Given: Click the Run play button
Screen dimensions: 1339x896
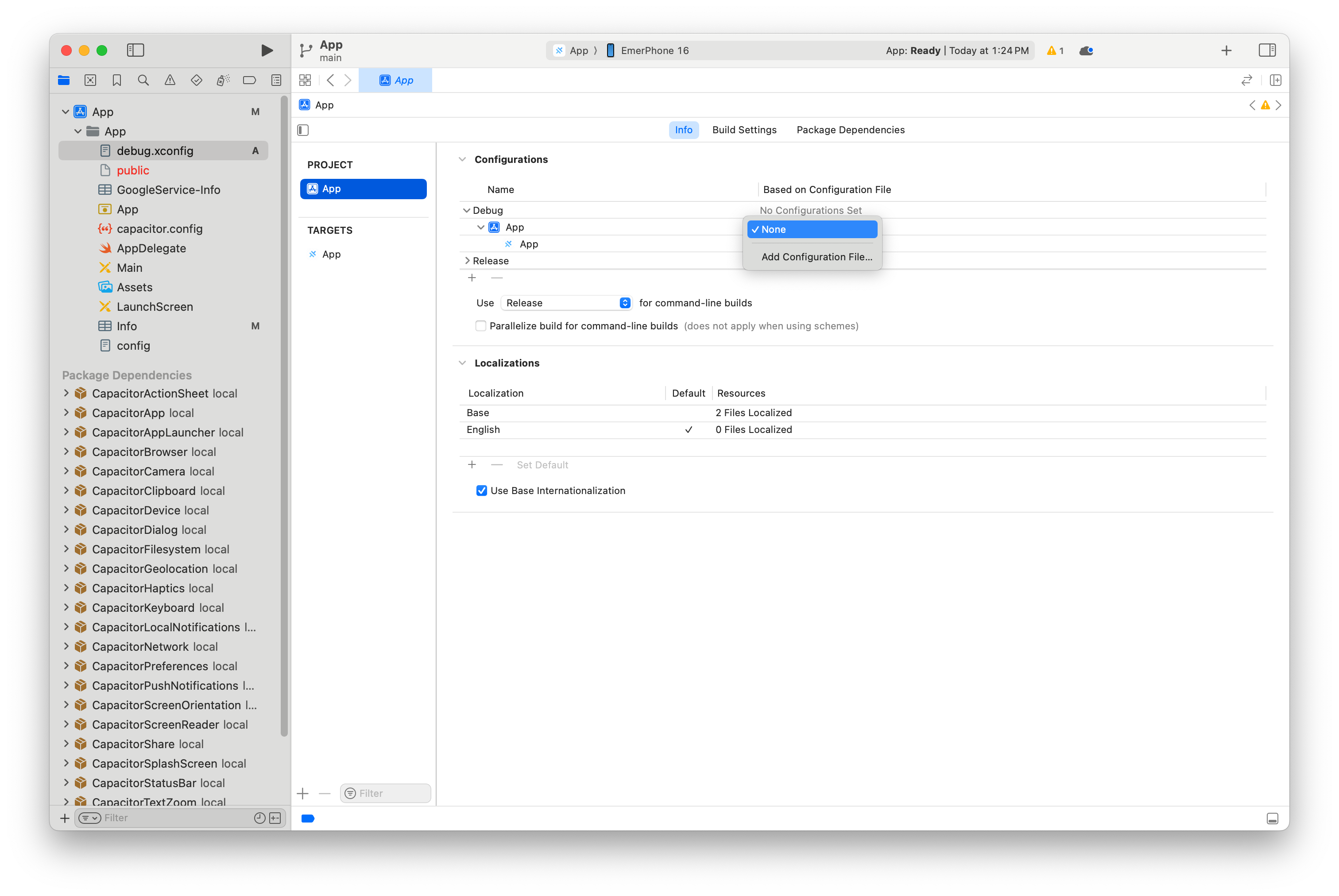Looking at the screenshot, I should [x=266, y=50].
